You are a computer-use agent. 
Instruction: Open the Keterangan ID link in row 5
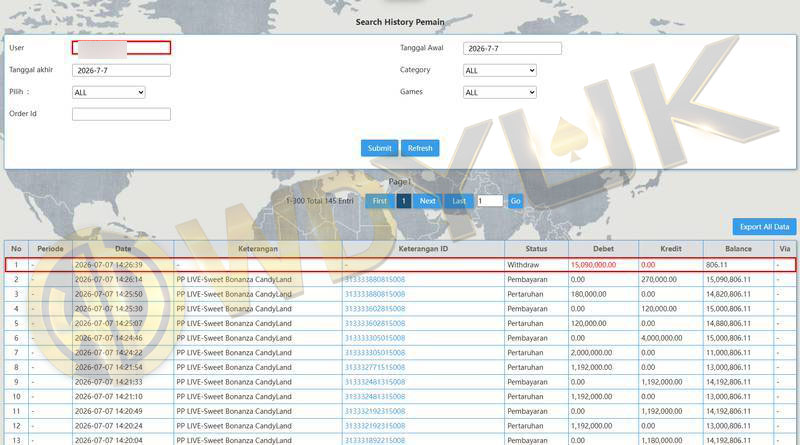[x=375, y=324]
